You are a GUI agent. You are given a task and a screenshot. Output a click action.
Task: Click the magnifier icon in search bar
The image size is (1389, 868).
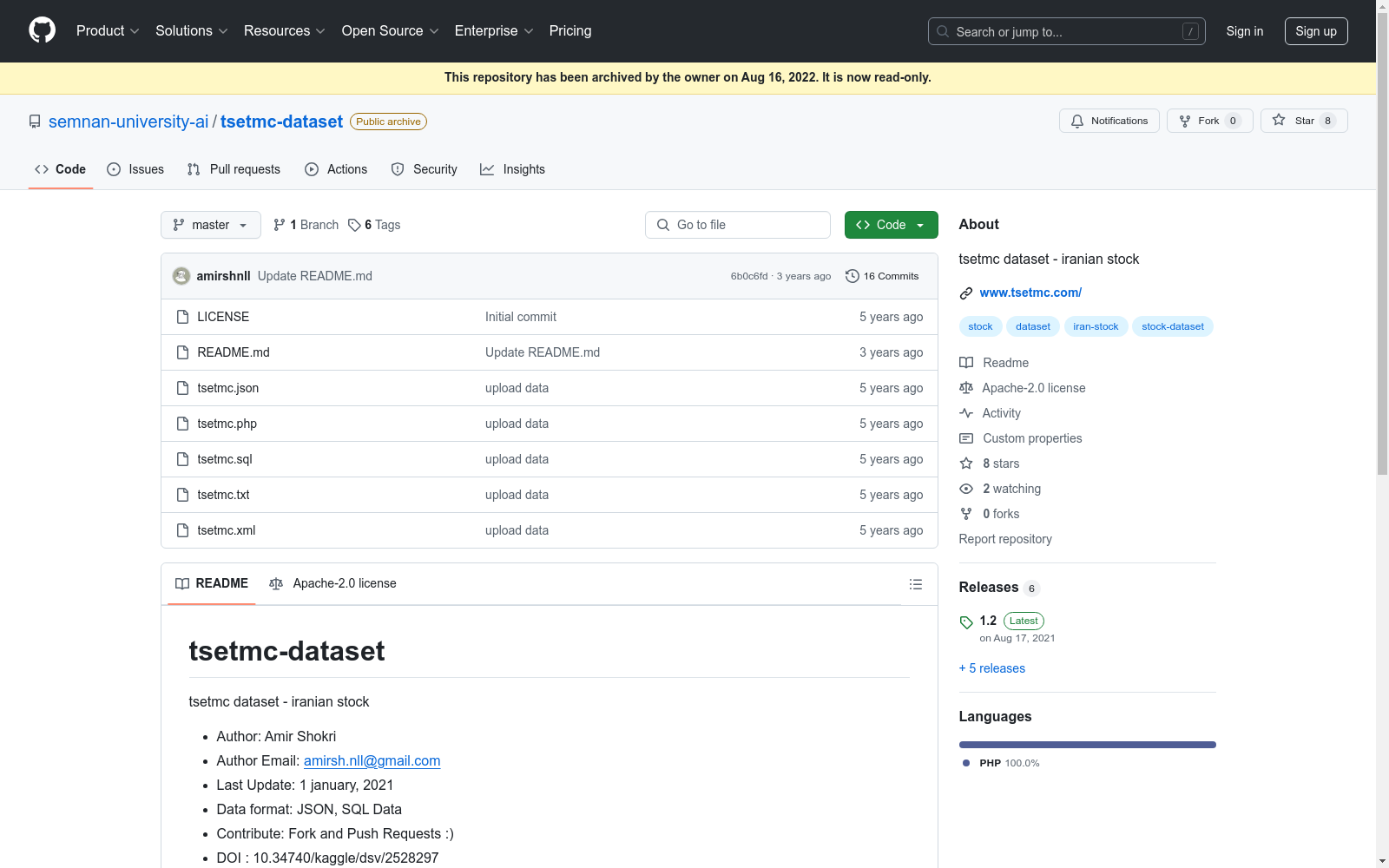[x=943, y=31]
